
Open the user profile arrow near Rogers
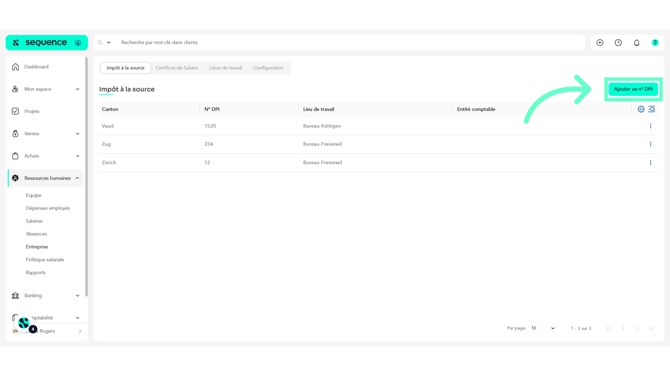coord(80,331)
